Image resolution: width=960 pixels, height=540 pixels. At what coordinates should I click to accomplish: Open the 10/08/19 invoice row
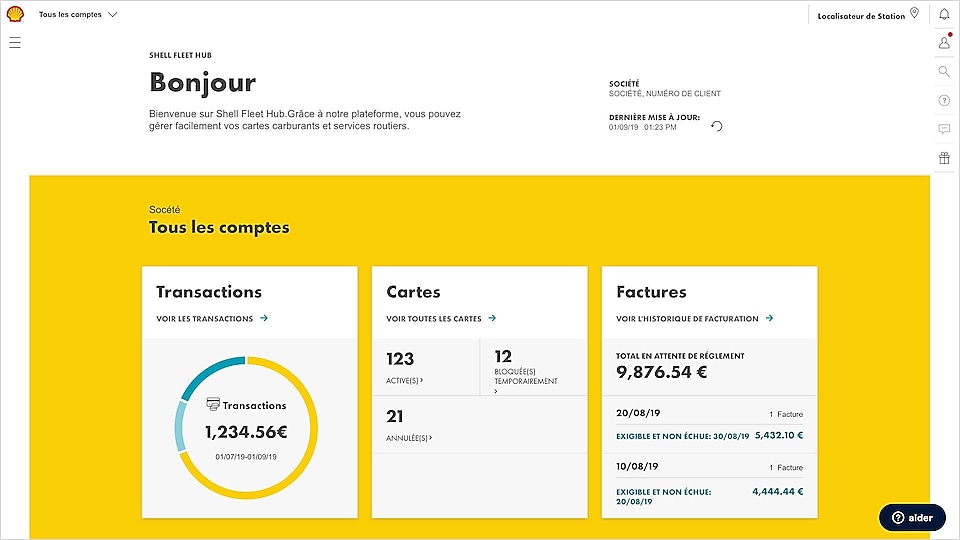point(710,484)
